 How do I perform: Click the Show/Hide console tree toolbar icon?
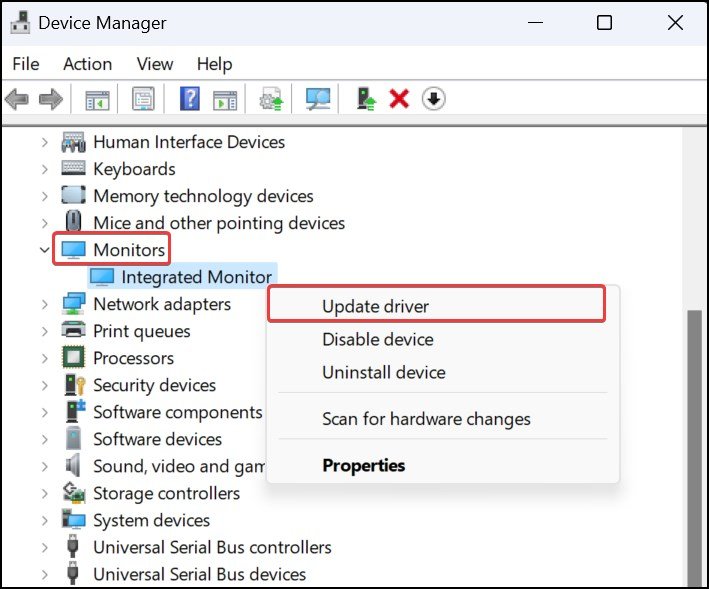tap(97, 99)
